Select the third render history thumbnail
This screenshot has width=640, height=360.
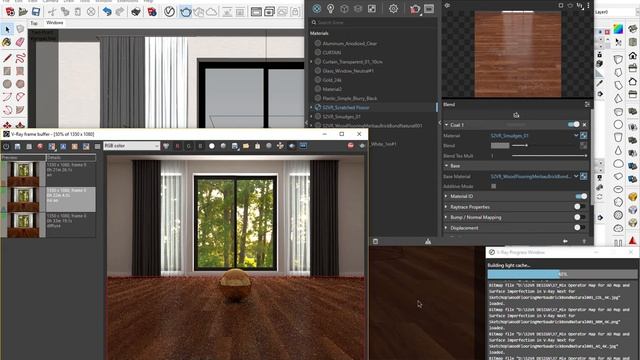23,224
